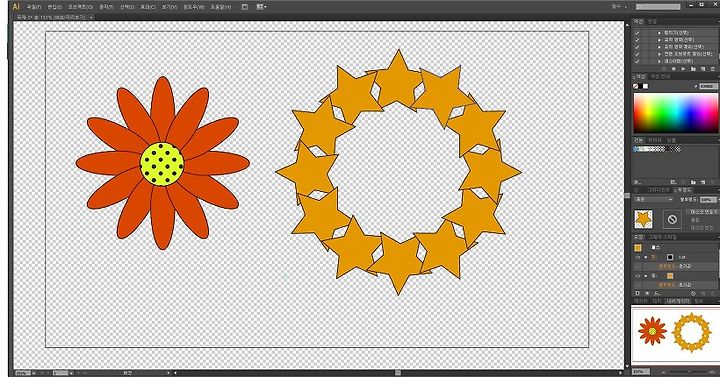
Task: Click the Begin Recording icon in Actions panel
Action: tap(674, 69)
